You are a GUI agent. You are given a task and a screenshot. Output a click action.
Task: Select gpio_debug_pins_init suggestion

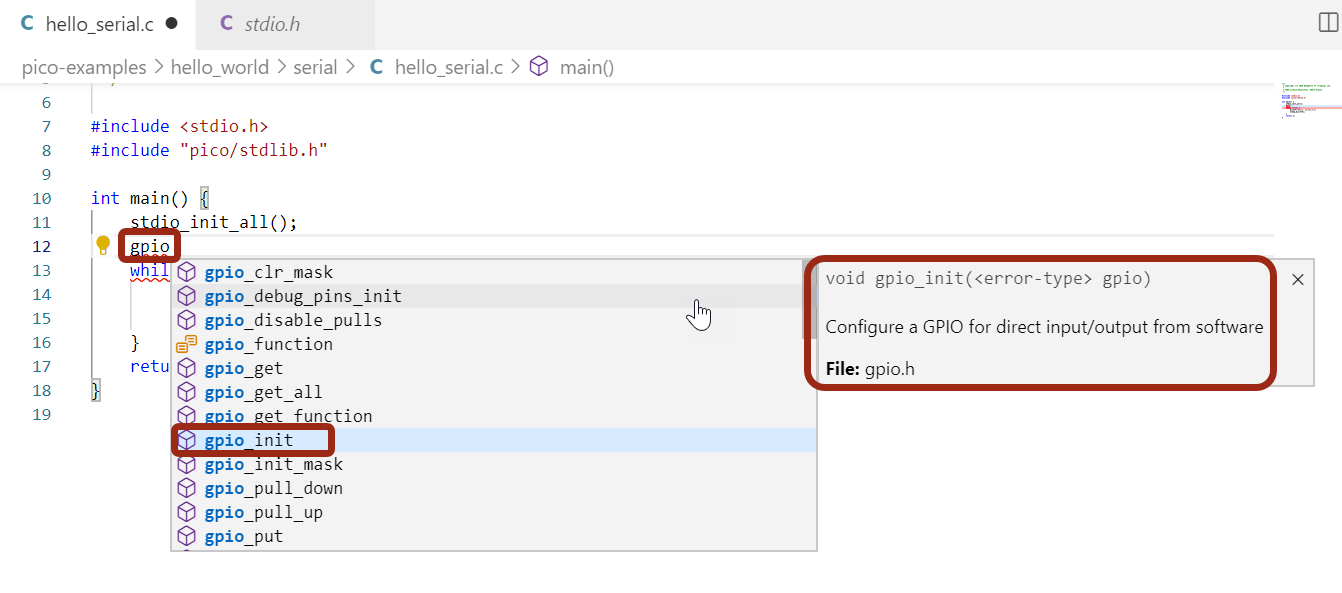303,296
